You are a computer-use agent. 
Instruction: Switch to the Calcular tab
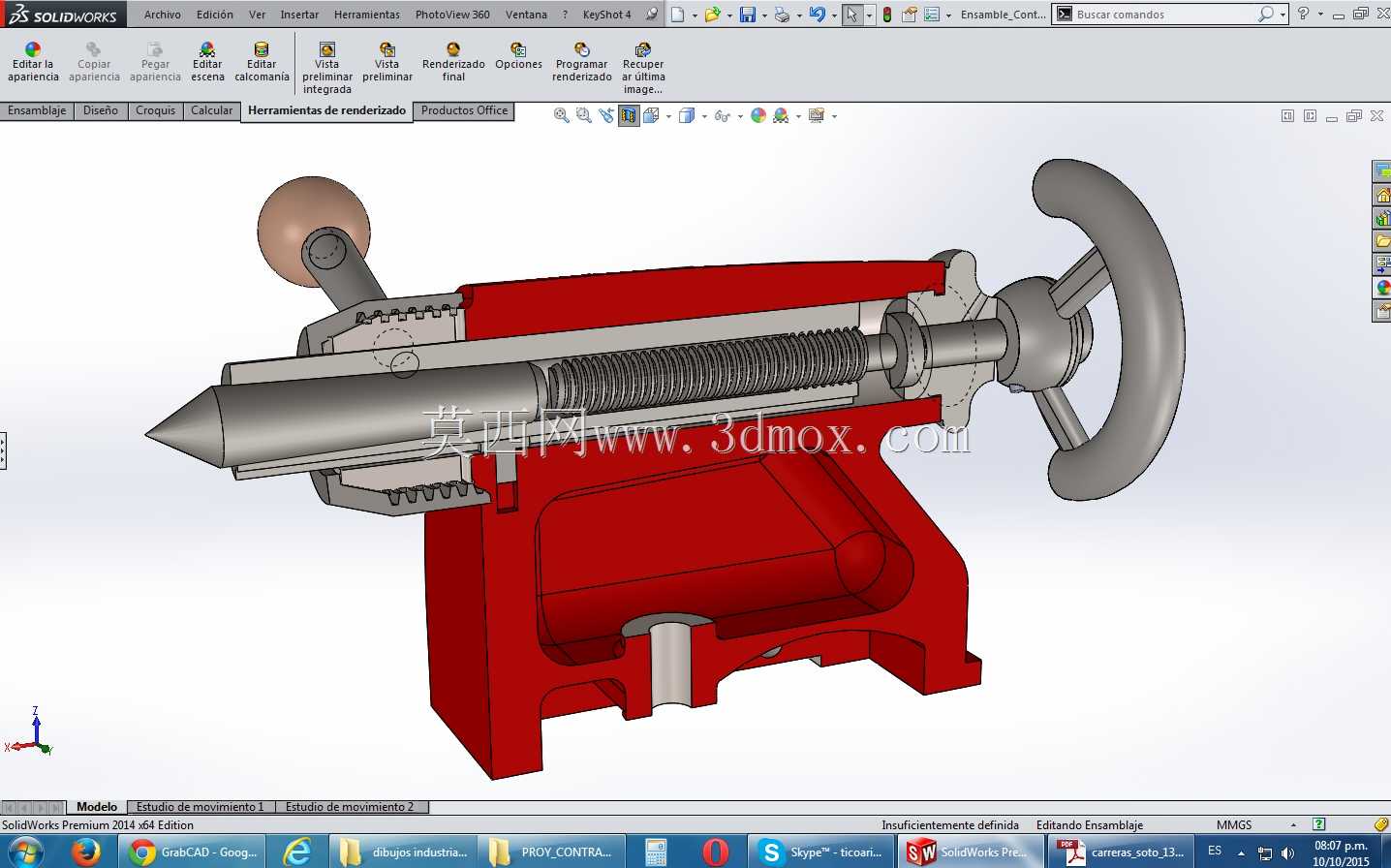coord(211,110)
